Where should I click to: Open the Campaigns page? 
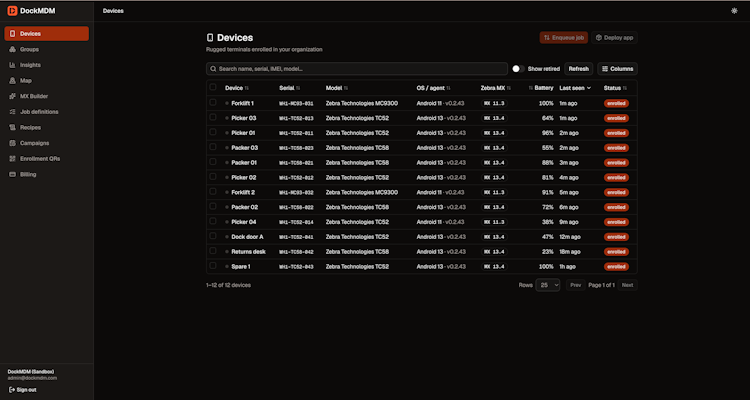click(46, 143)
